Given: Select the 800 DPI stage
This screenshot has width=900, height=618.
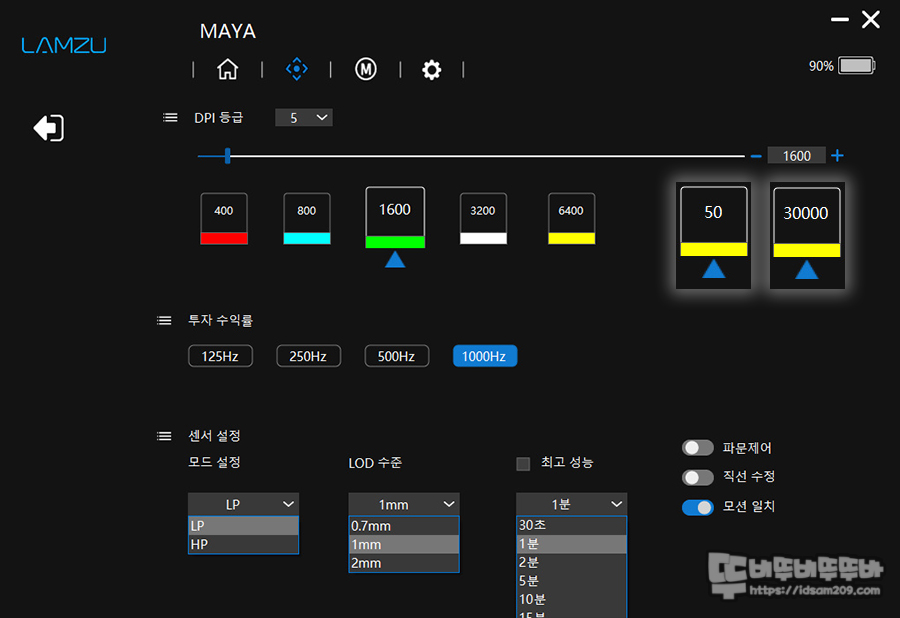Looking at the screenshot, I should 307,218.
